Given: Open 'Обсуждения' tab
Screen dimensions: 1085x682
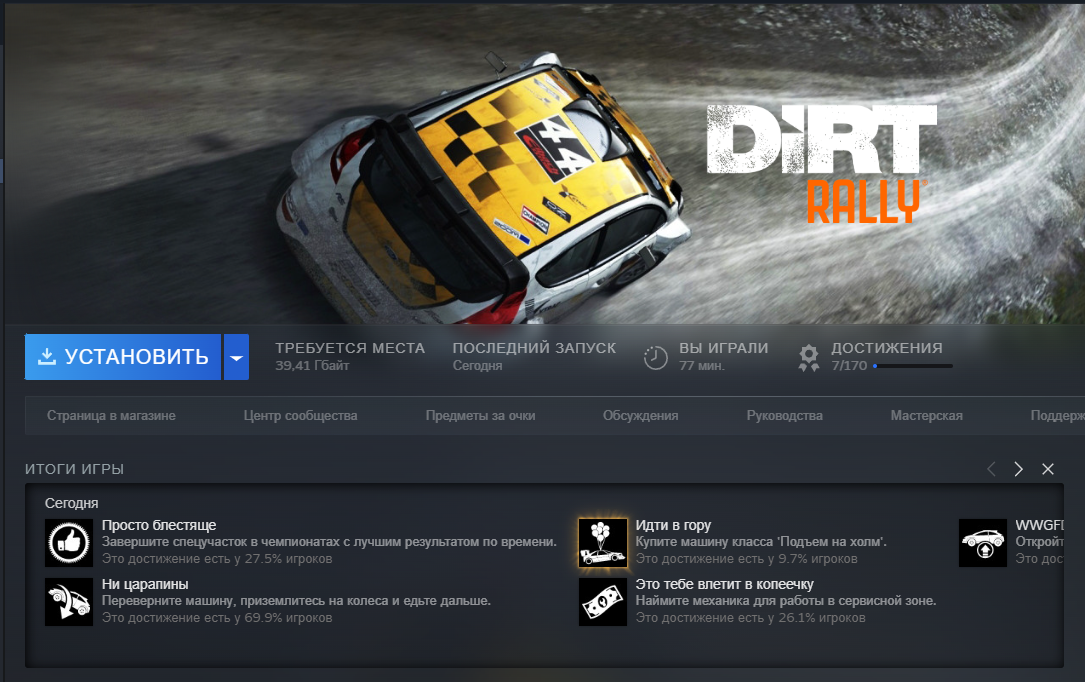Looking at the screenshot, I should coord(640,416).
